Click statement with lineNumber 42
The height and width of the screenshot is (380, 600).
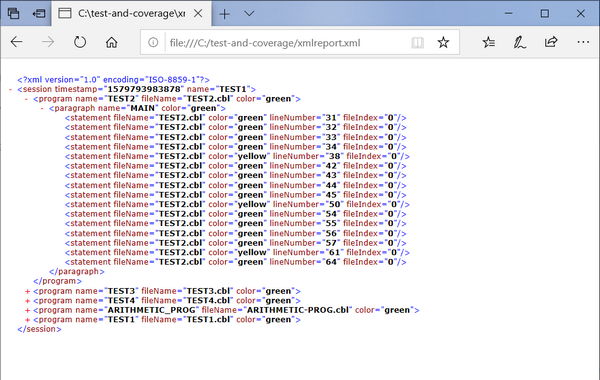(x=235, y=166)
